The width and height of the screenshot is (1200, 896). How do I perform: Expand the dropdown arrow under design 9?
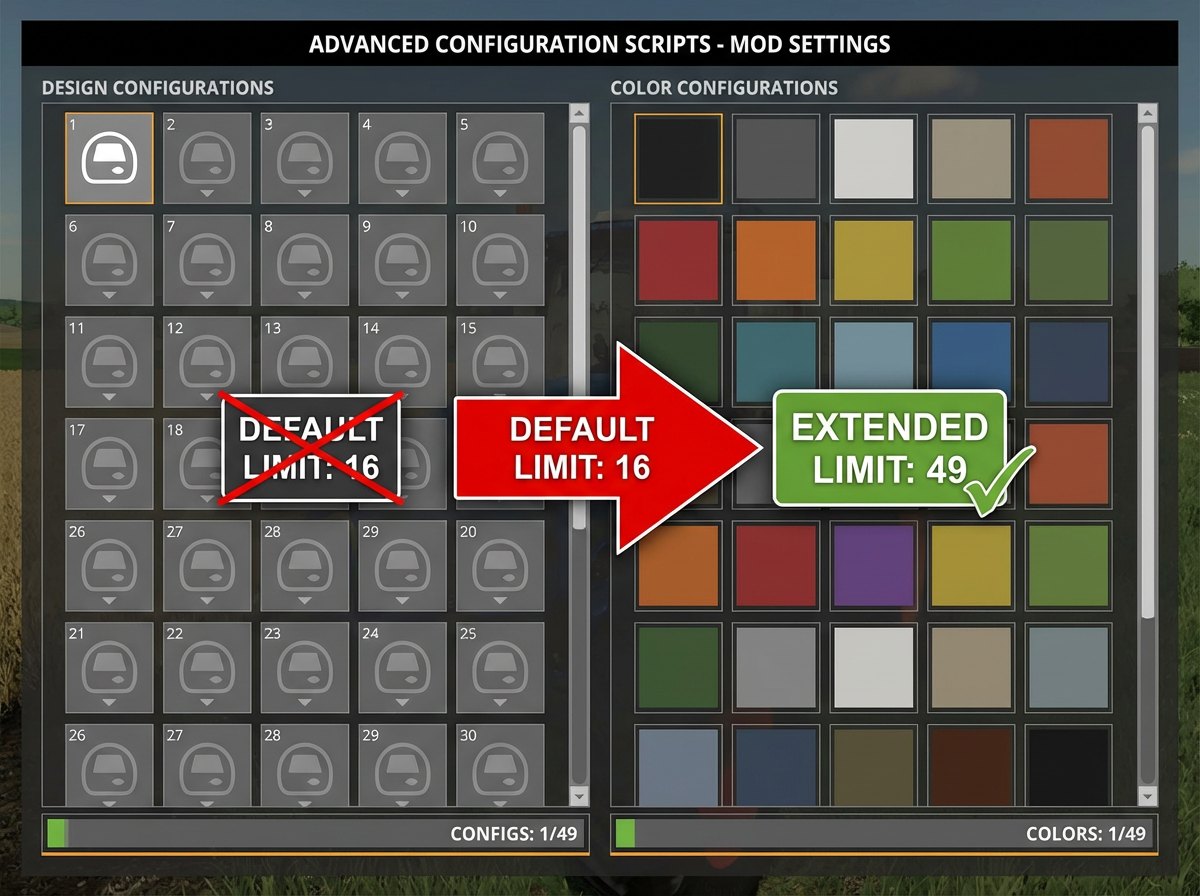402,294
